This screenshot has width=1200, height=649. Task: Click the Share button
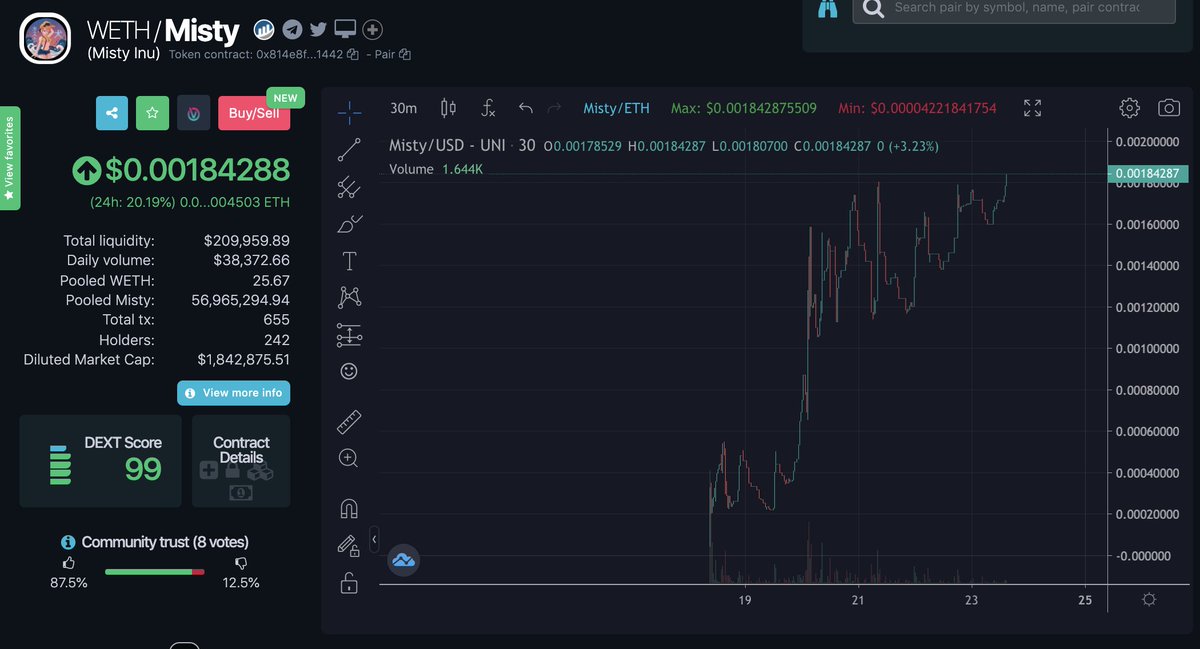112,113
